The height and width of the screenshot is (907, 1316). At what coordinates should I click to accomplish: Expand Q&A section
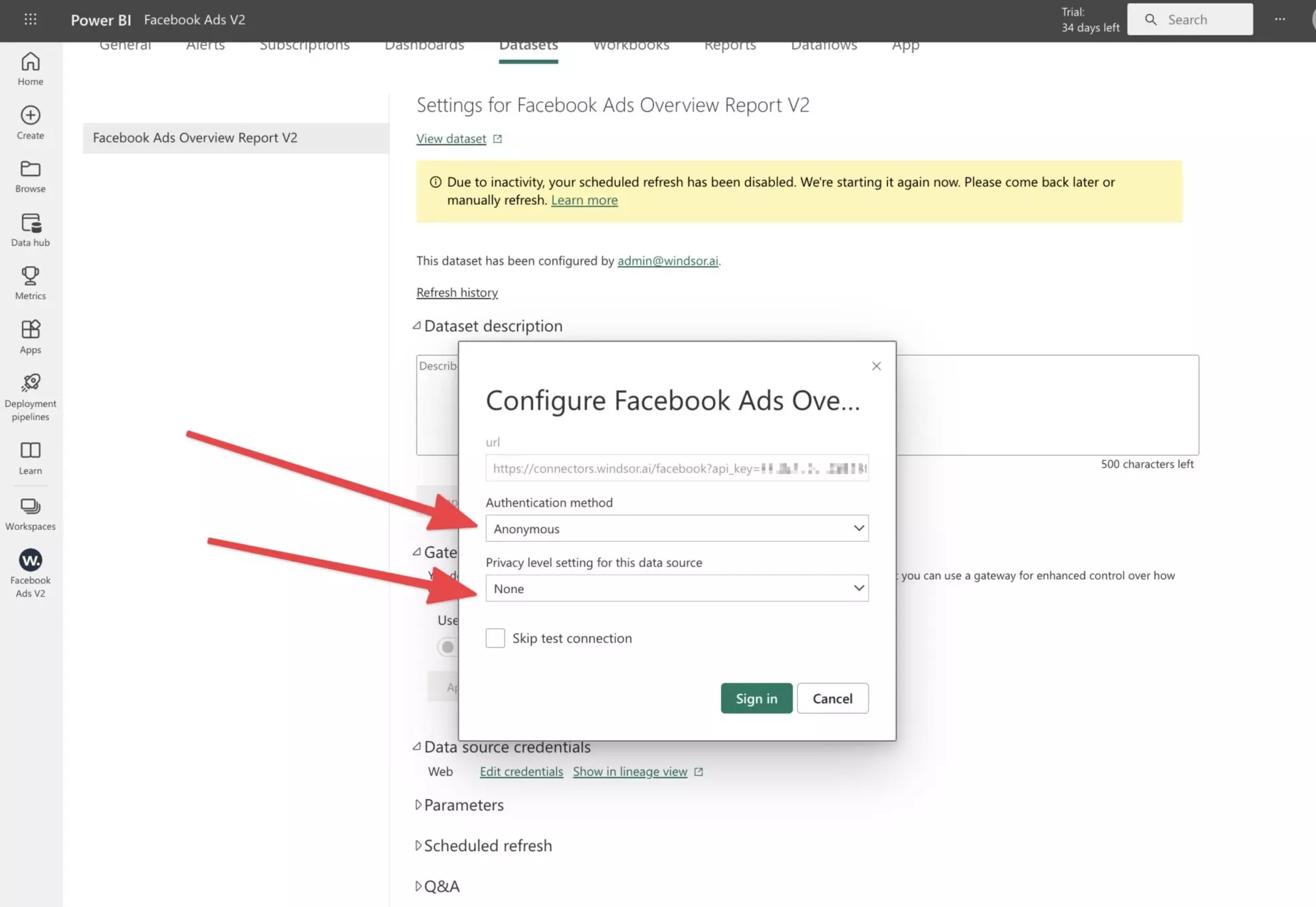[x=418, y=886]
